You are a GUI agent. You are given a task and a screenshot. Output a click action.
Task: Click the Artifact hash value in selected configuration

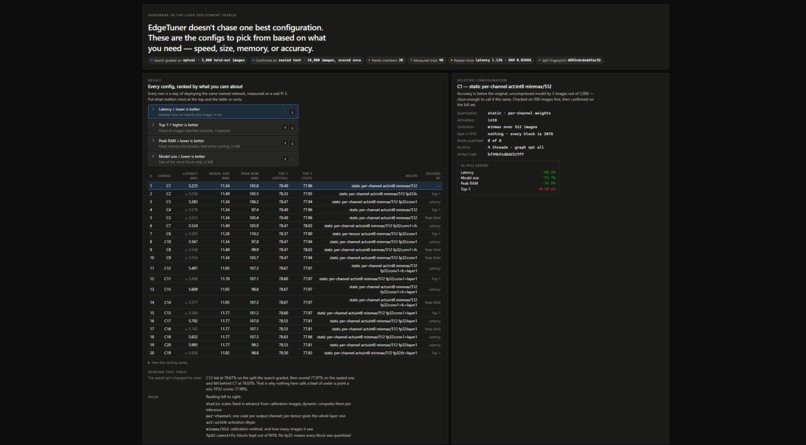click(x=506, y=154)
